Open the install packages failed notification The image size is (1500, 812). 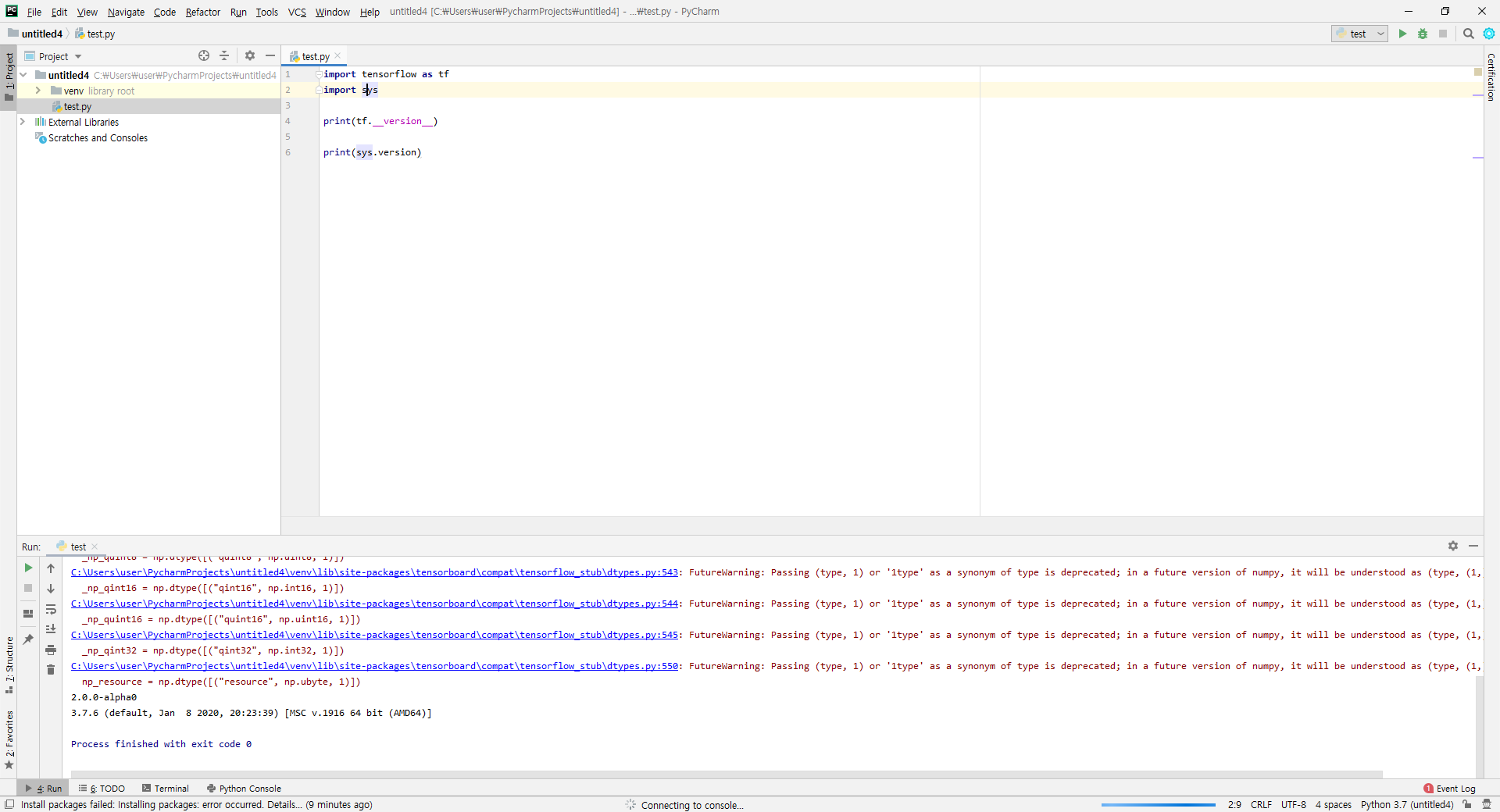(197, 804)
